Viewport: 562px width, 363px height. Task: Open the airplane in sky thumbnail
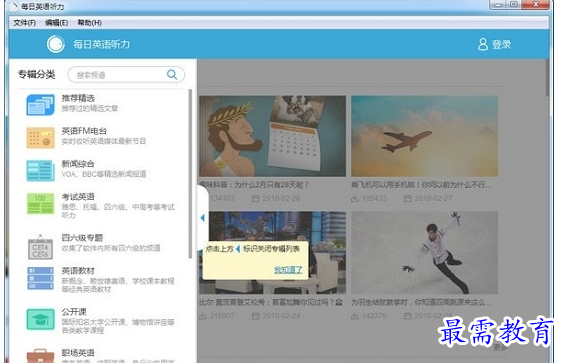point(424,136)
